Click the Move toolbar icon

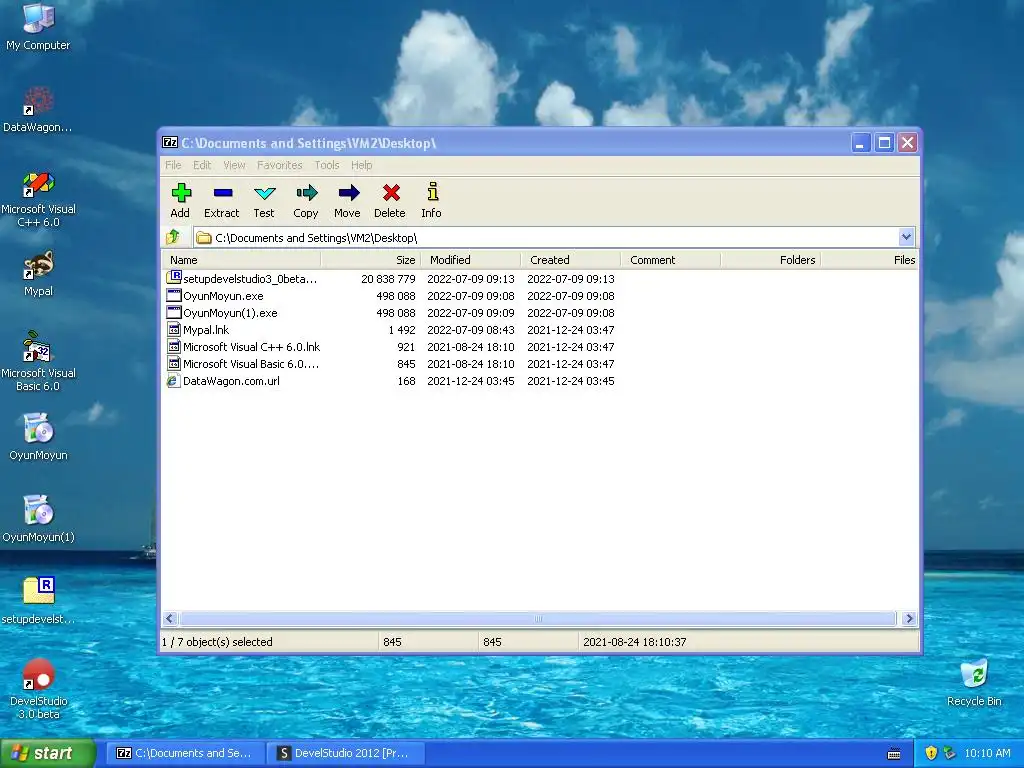pyautogui.click(x=348, y=193)
